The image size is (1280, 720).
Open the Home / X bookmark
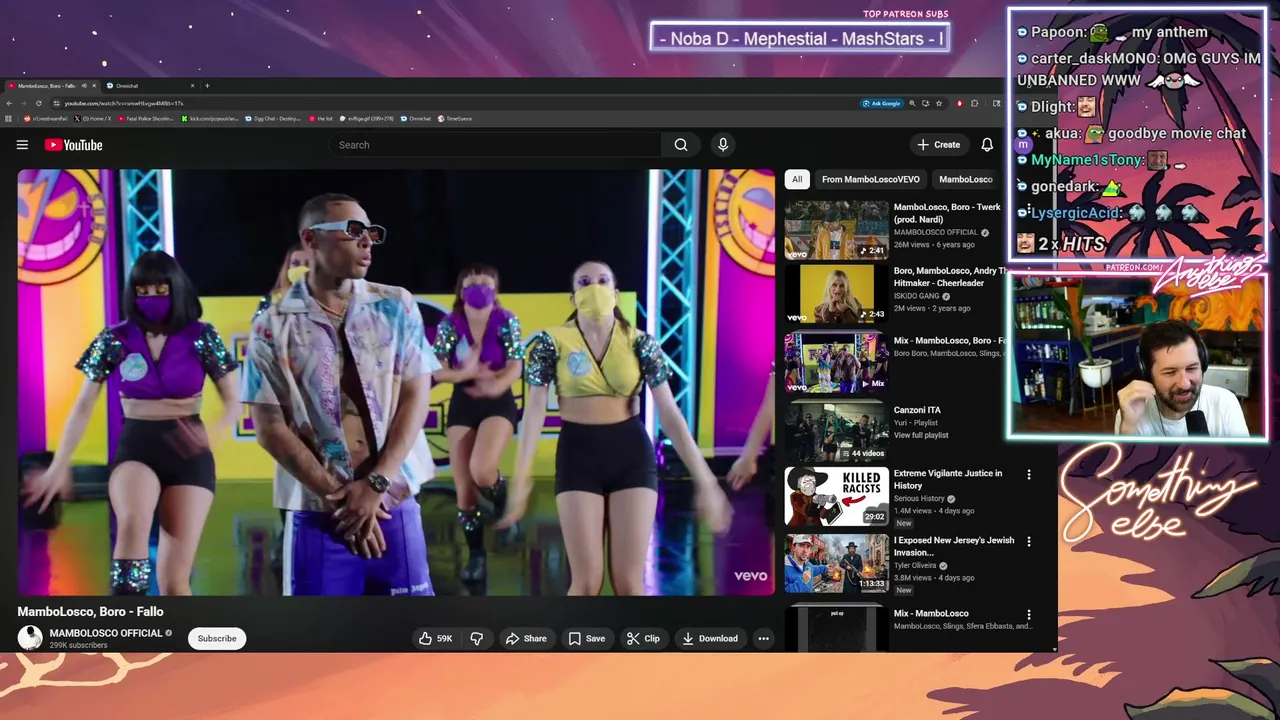pos(93,118)
